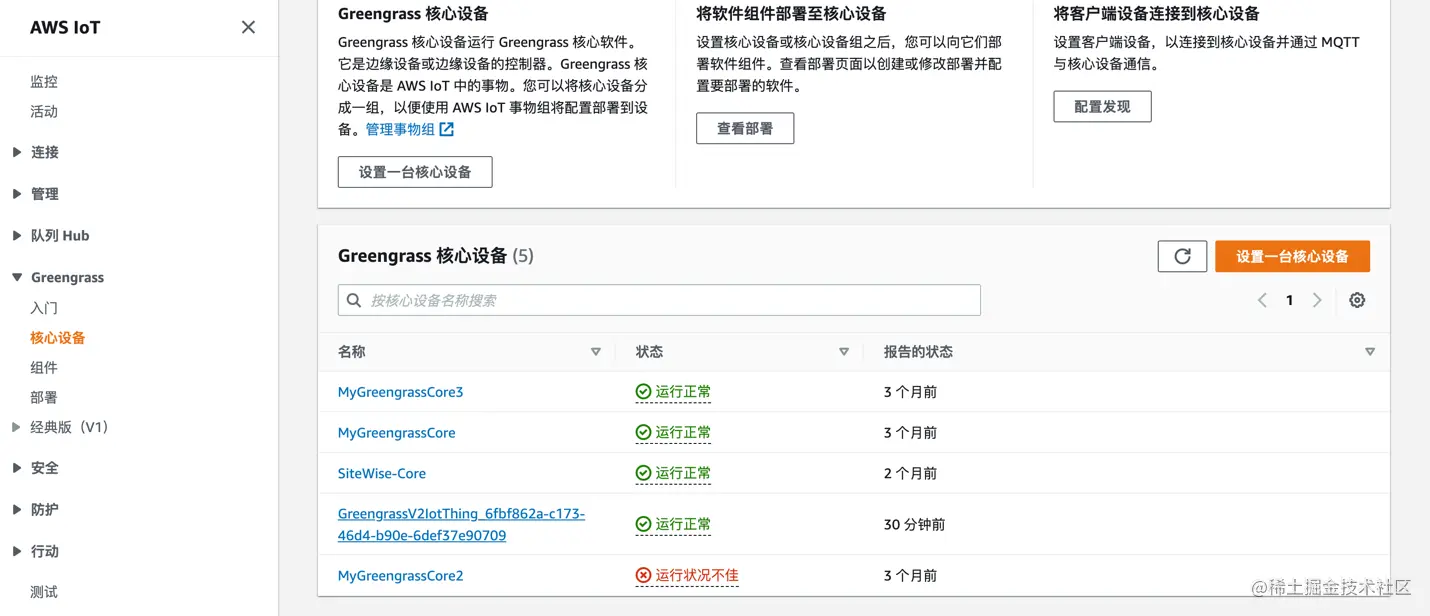Open 入门 under Greengrass
1430x616 pixels.
coord(44,308)
